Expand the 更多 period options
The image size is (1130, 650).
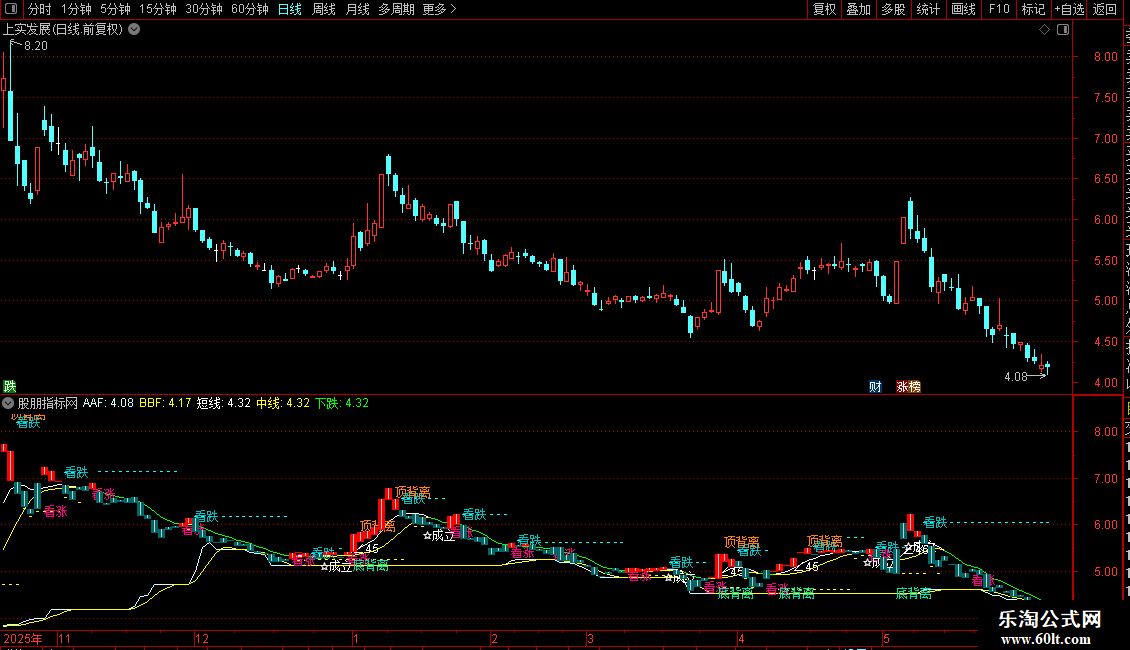[x=440, y=9]
